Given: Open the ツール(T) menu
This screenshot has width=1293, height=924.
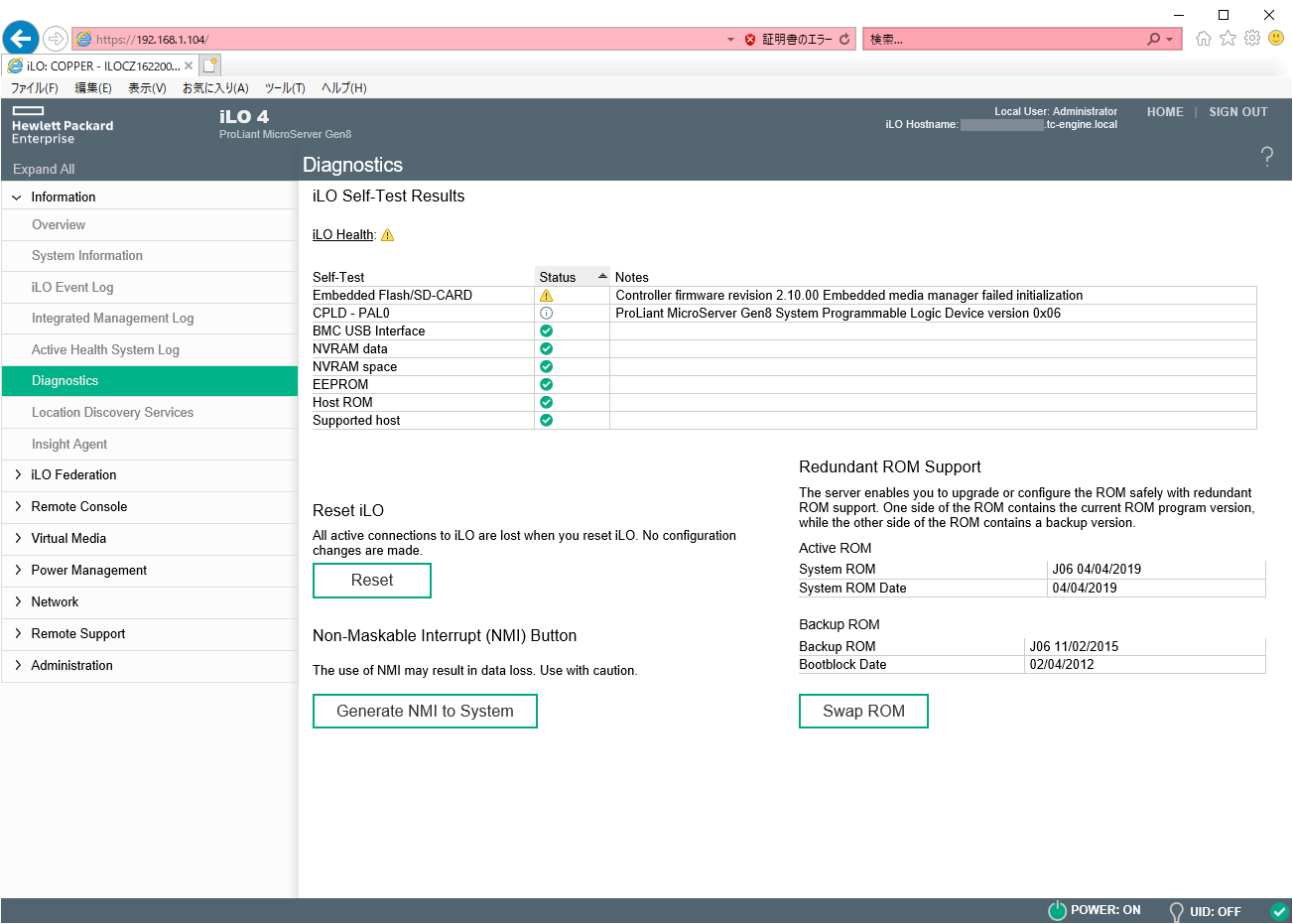Looking at the screenshot, I should click(x=285, y=88).
